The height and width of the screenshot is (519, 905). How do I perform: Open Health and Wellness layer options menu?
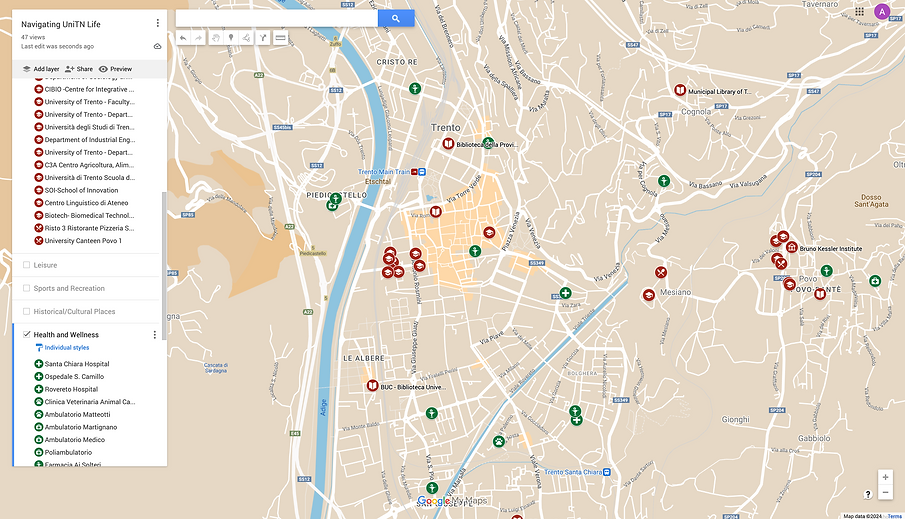(154, 335)
